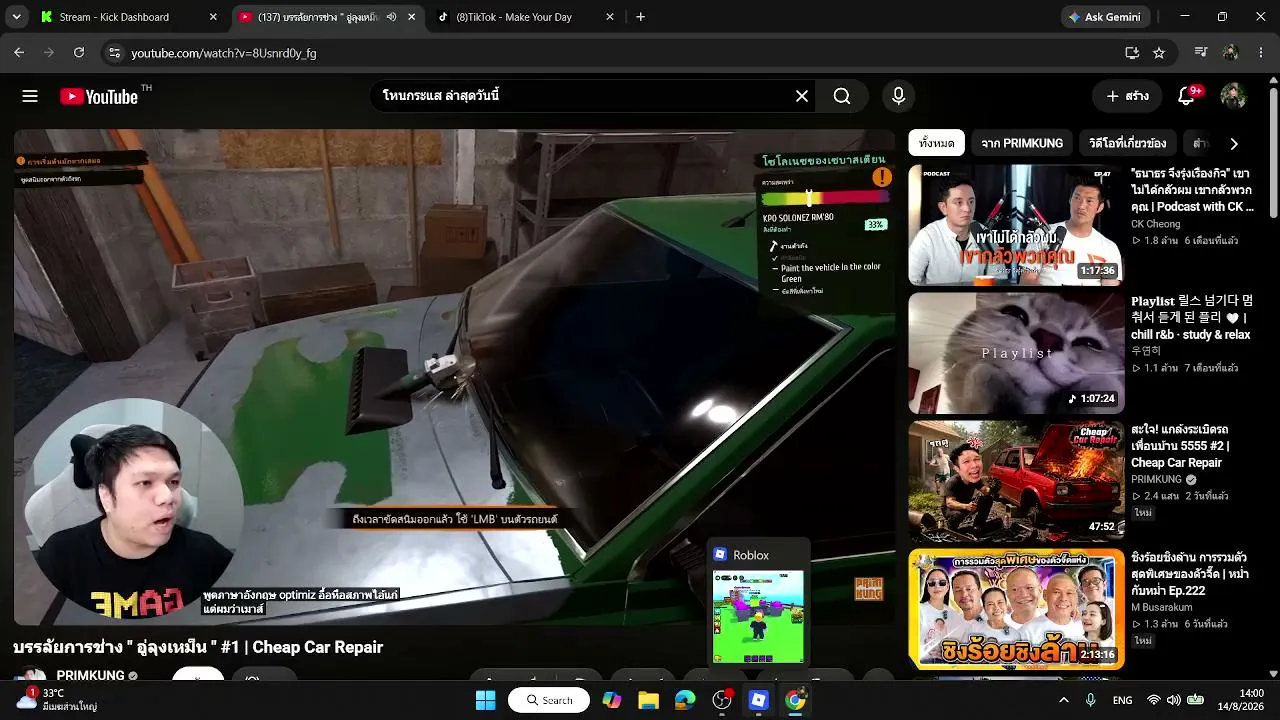
Task: Clear the YouTube search box text
Action: pyautogui.click(x=802, y=96)
